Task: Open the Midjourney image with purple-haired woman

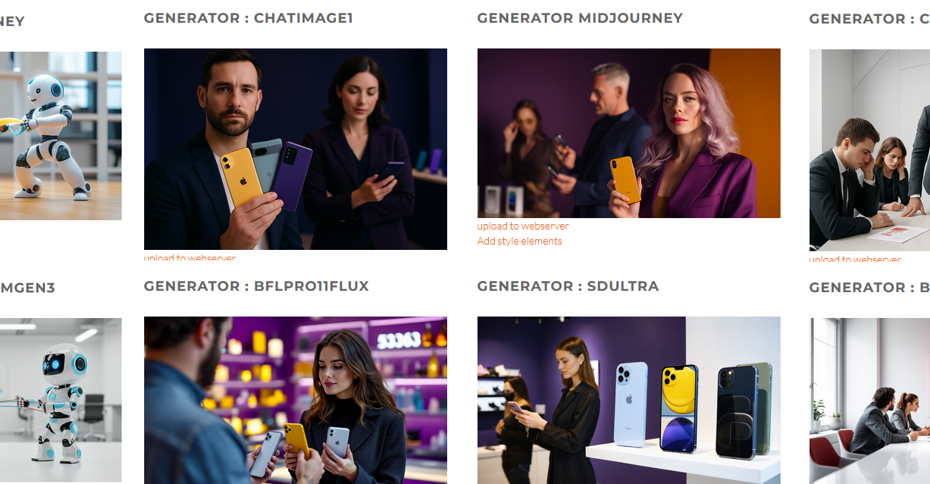Action: pyautogui.click(x=629, y=133)
